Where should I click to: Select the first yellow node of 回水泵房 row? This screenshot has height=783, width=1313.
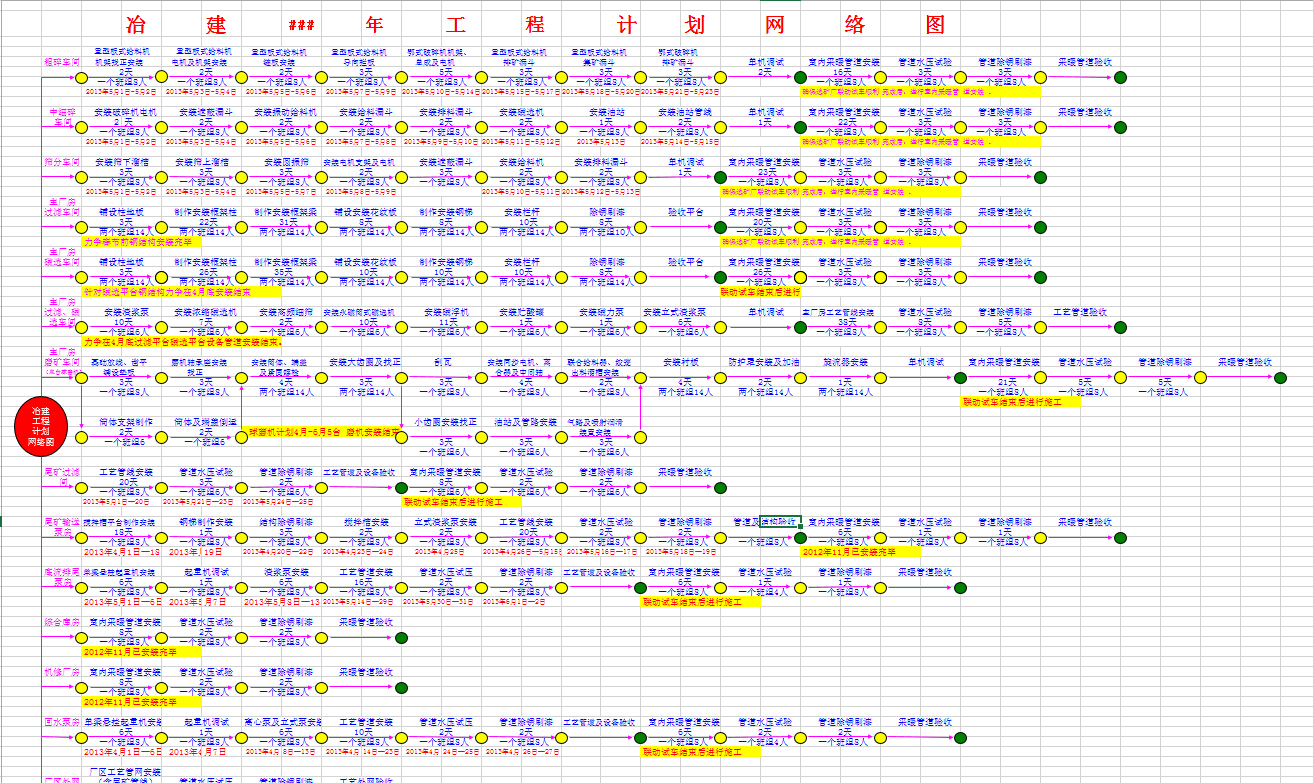(81, 737)
